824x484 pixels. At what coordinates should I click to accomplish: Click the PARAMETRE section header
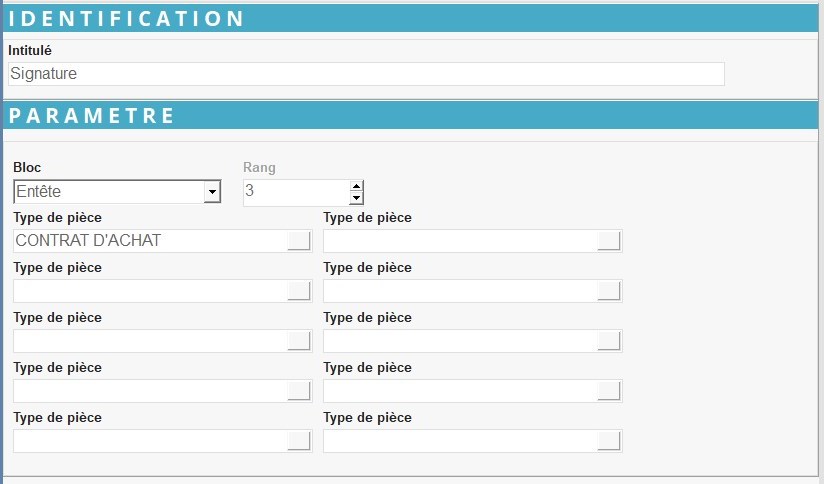click(412, 115)
